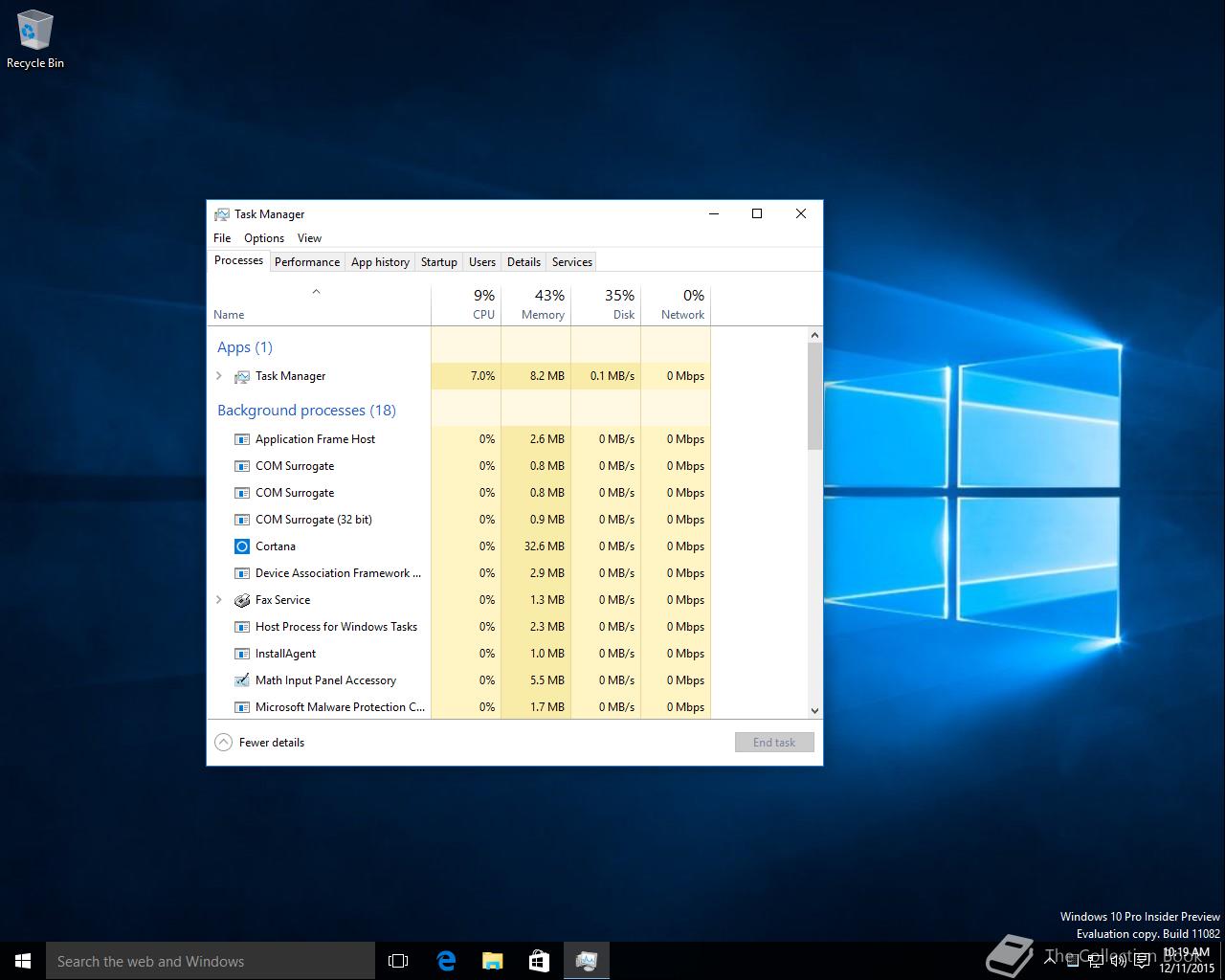Select the Task Manager app row icon
This screenshot has height=980, width=1225.
pos(242,376)
